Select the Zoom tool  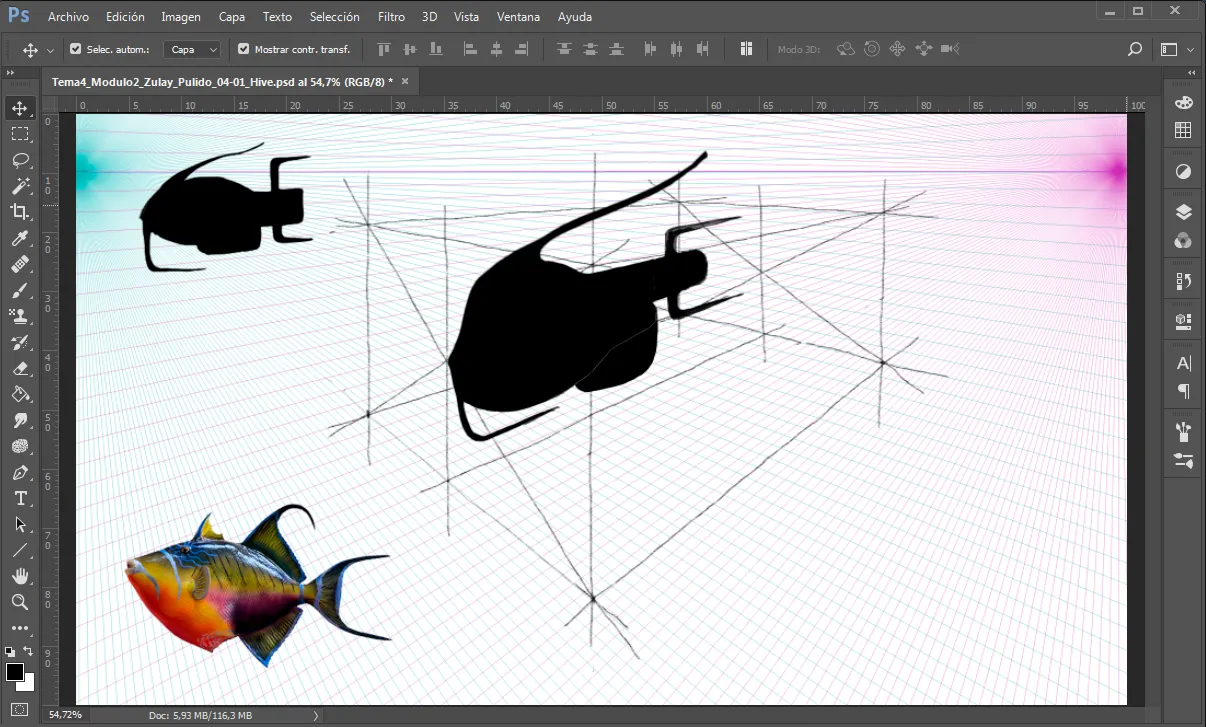coord(20,602)
